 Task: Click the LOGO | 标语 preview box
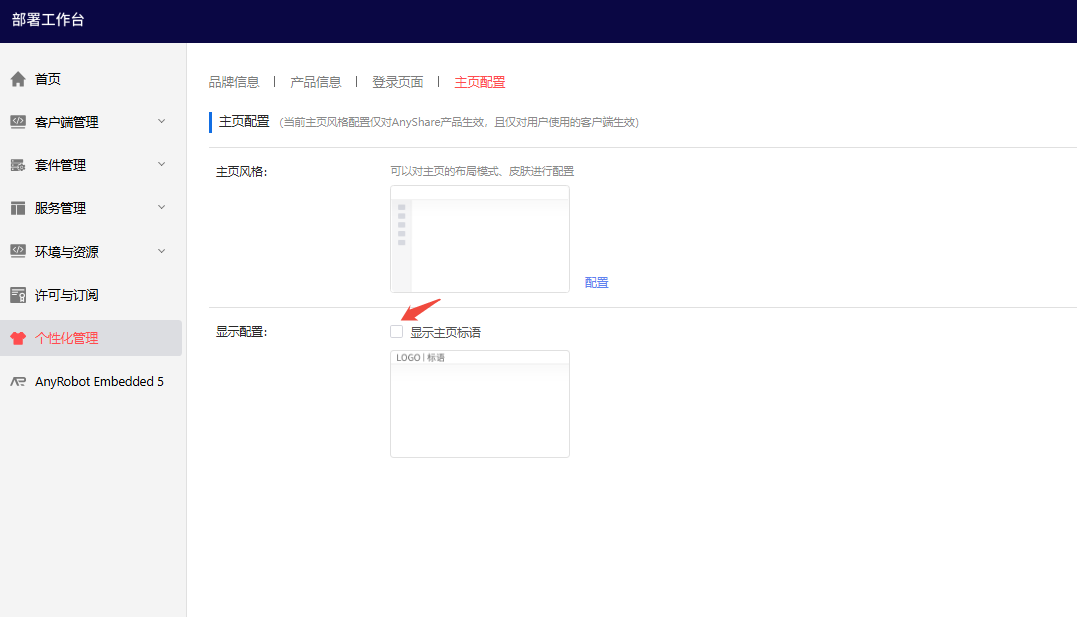(x=480, y=404)
